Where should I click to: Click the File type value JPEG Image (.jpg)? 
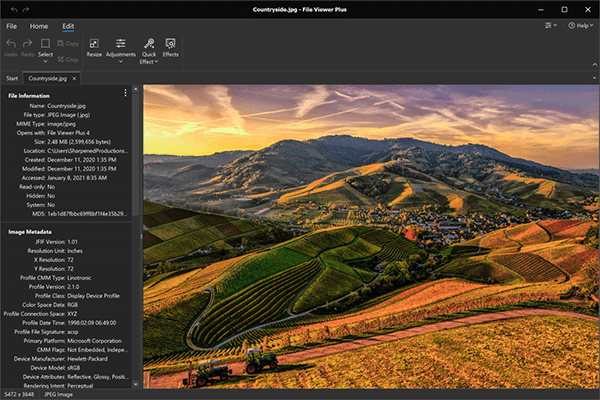click(69, 115)
